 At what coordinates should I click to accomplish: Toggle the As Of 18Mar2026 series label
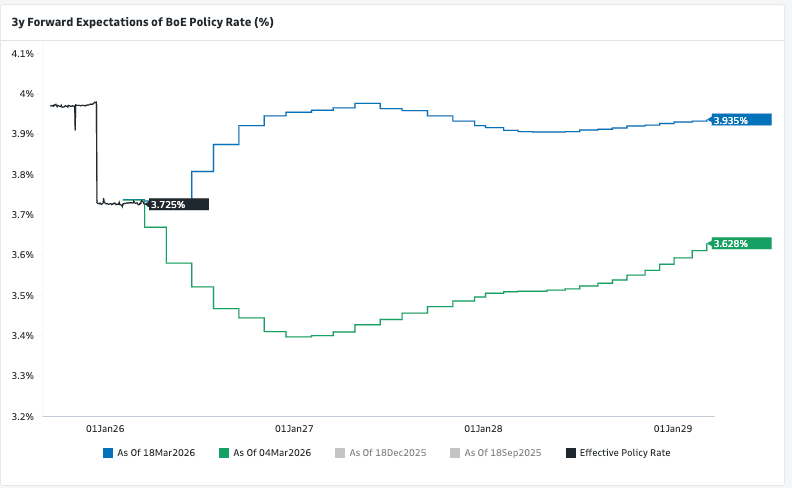tap(156, 453)
